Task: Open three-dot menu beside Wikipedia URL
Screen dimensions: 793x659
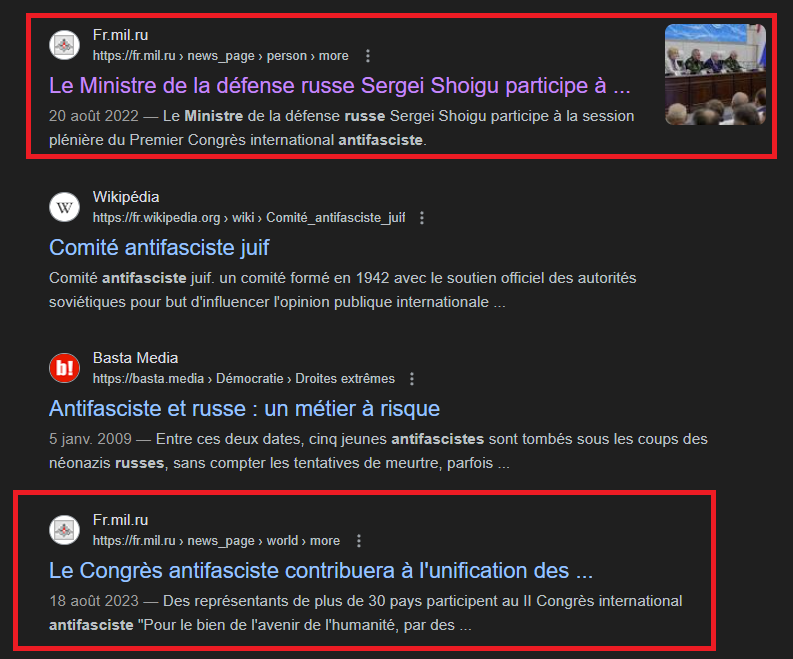Action: 422,218
